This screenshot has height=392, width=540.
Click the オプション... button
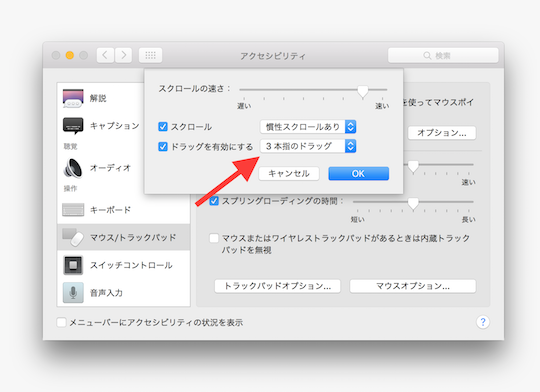tap(442, 133)
